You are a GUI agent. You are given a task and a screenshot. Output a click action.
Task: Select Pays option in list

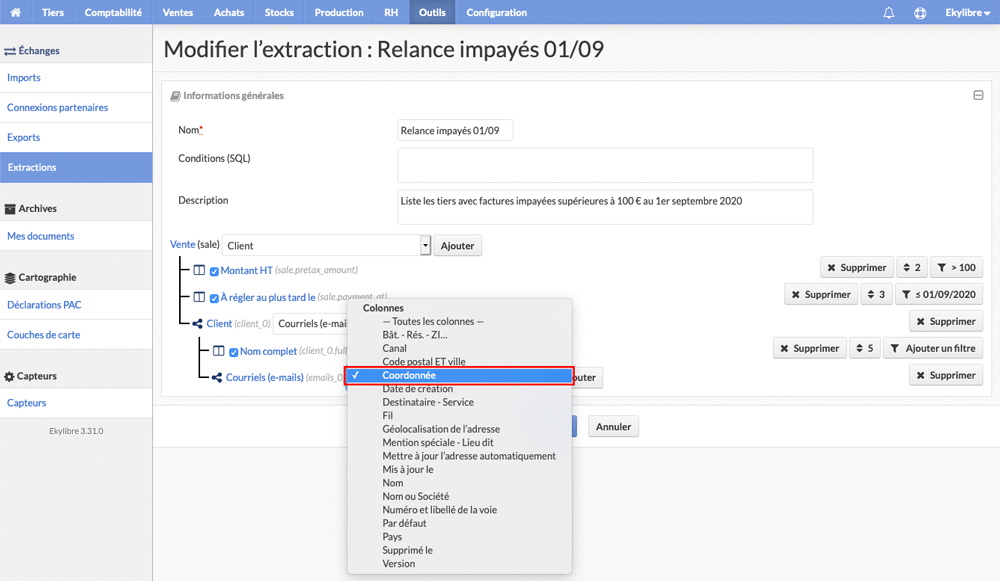point(459,536)
